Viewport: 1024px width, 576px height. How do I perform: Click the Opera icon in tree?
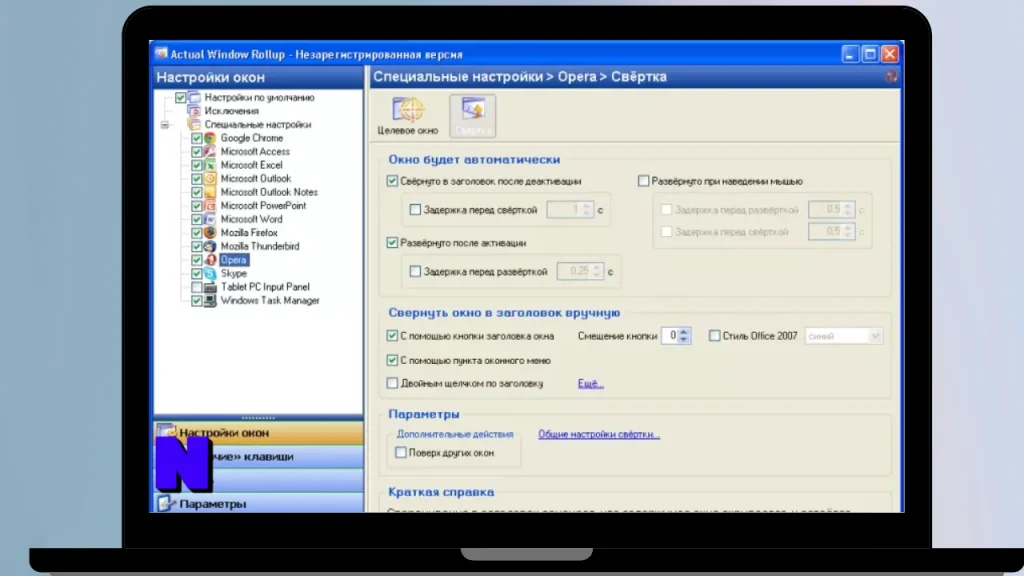210,260
